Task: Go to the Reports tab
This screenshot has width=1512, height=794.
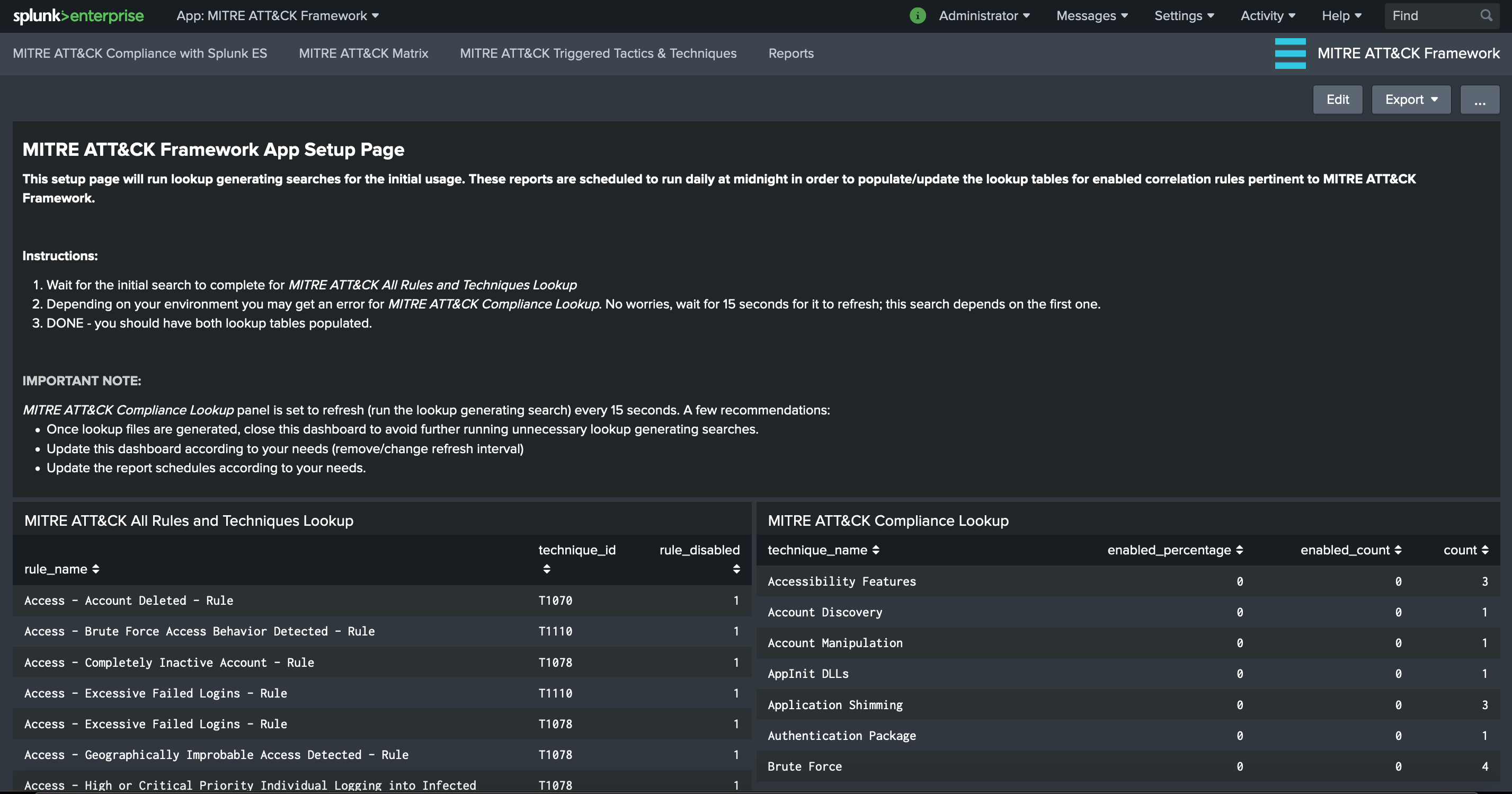Action: (790, 54)
